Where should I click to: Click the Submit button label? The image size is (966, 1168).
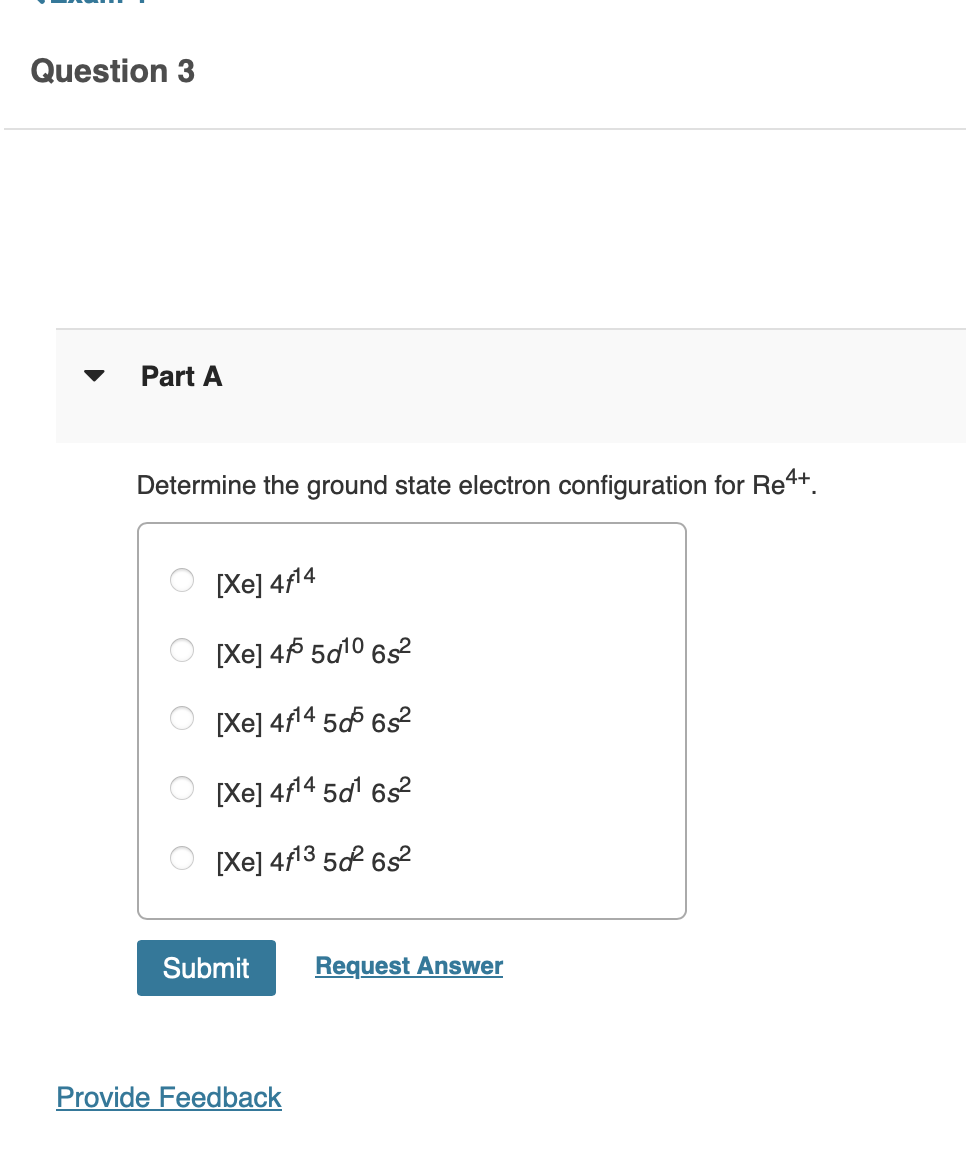(x=206, y=968)
